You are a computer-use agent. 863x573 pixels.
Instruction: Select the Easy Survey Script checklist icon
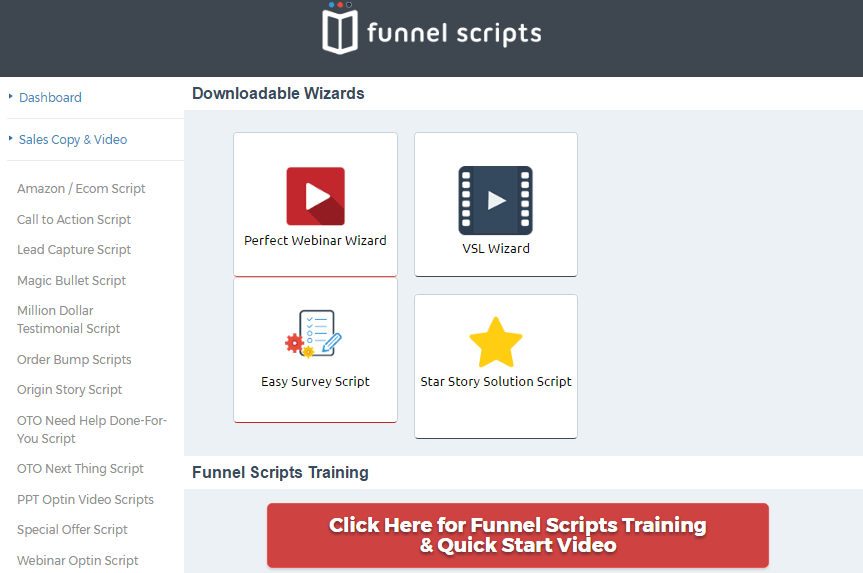pyautogui.click(x=313, y=334)
